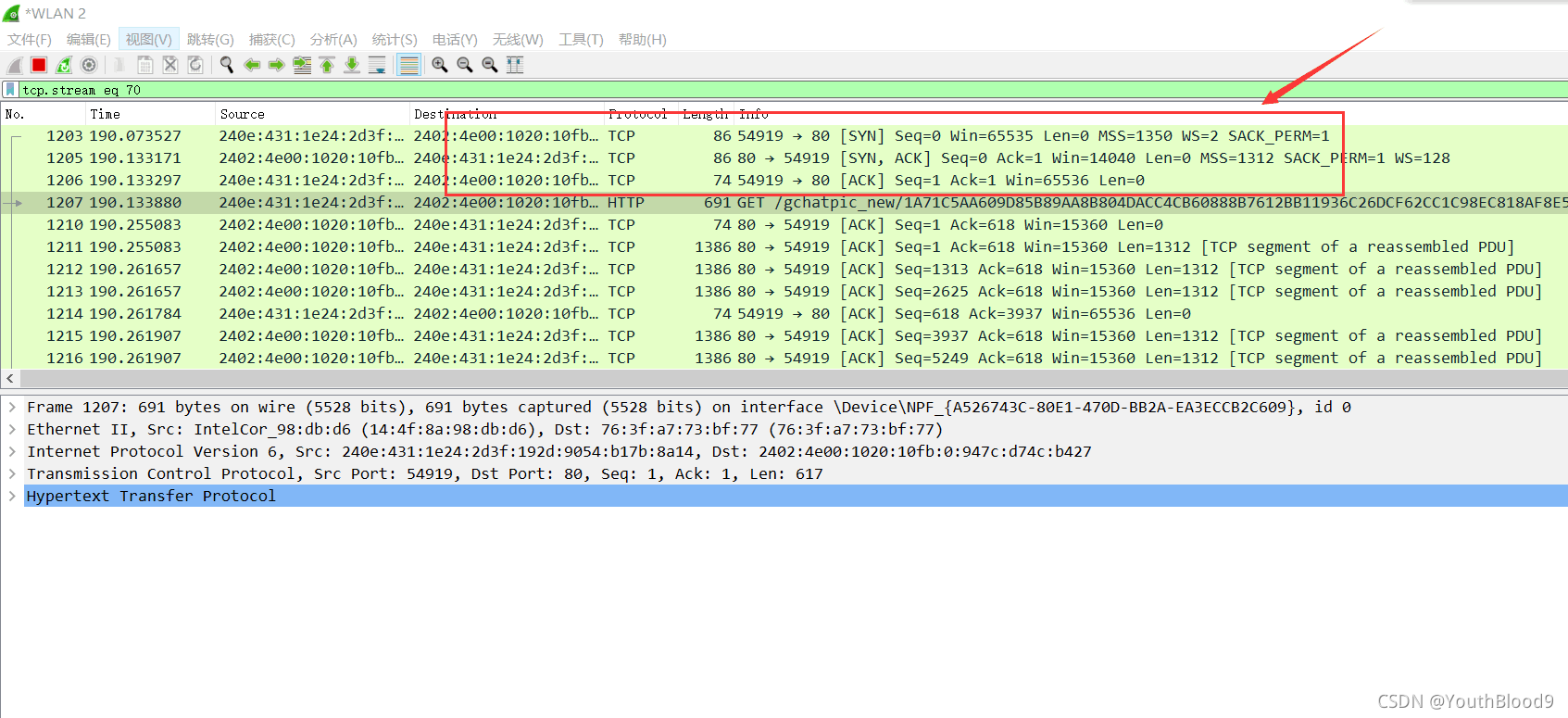The width and height of the screenshot is (1568, 718).
Task: Select packet 1215 row
Action: click(784, 335)
